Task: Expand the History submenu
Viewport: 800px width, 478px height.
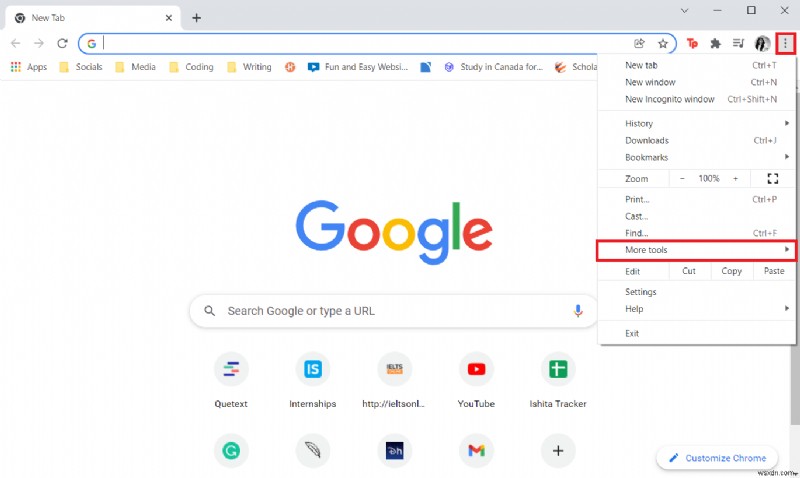Action: pyautogui.click(x=696, y=123)
